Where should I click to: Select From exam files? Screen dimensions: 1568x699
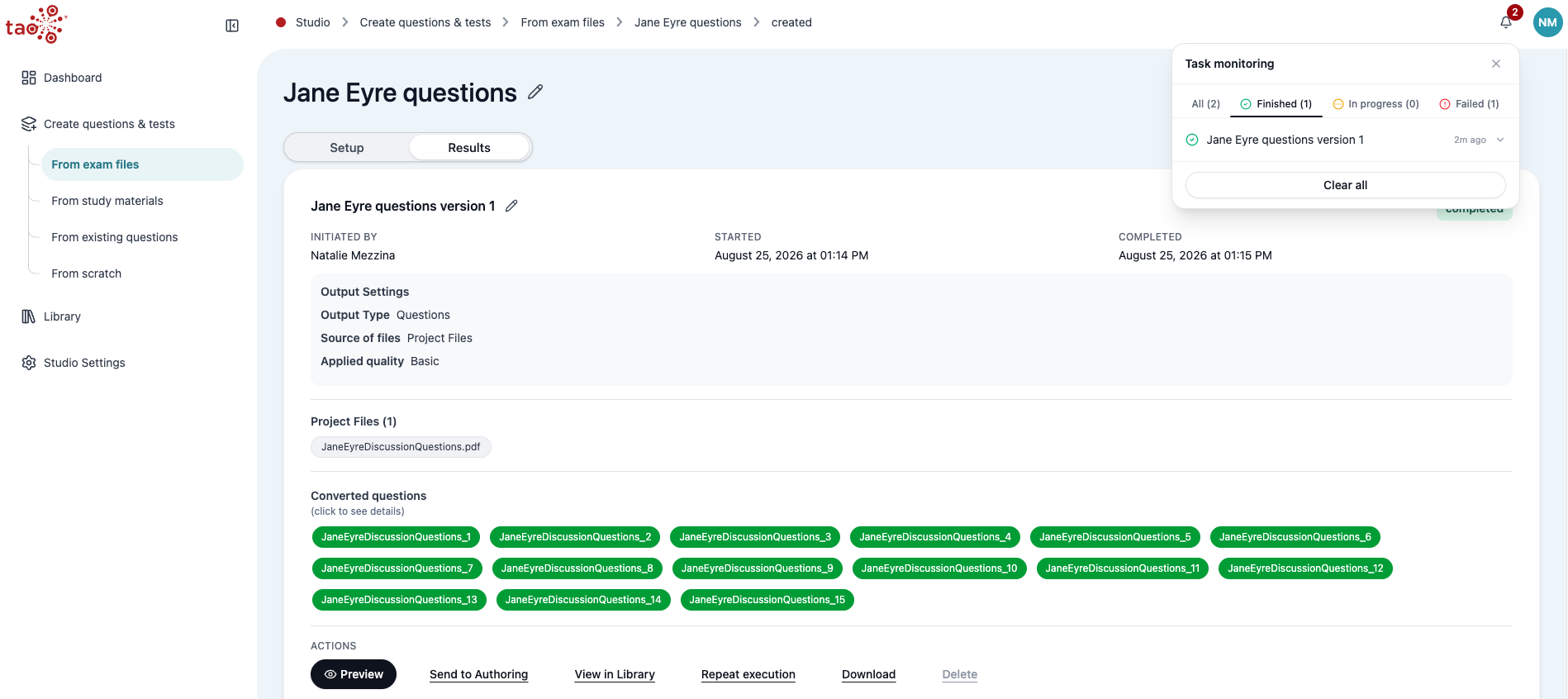[142, 164]
